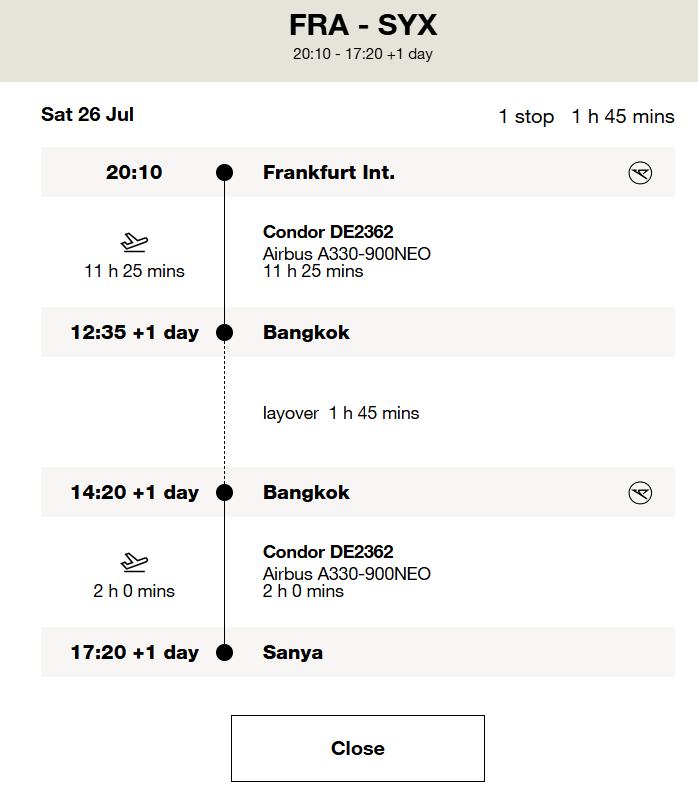Viewport: 698px width, 789px height.
Task: Click timeline dot at 14:20 Bangkok departure
Action: tap(225, 493)
